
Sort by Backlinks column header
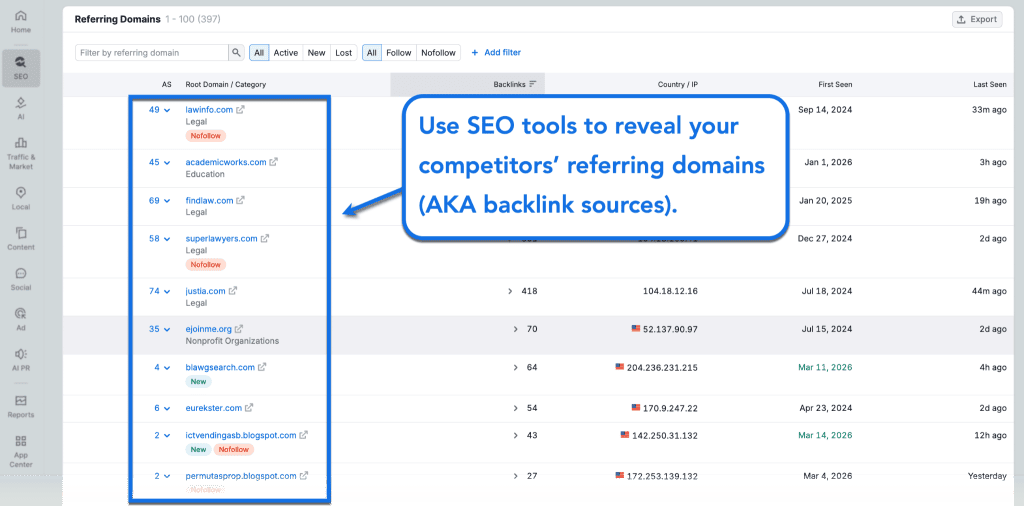coord(509,84)
